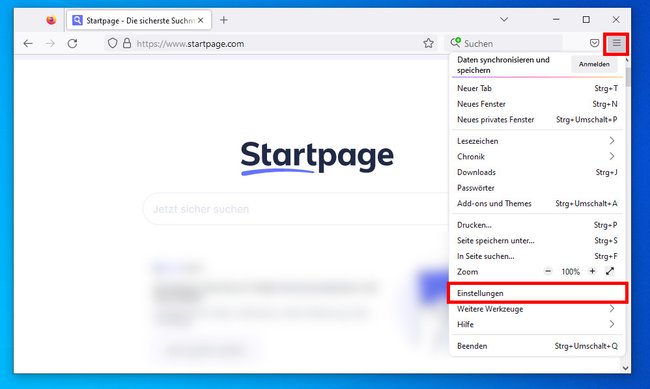Viewport: 650px width, 389px height.
Task: Click the search engine magnifier icon
Action: 456,42
